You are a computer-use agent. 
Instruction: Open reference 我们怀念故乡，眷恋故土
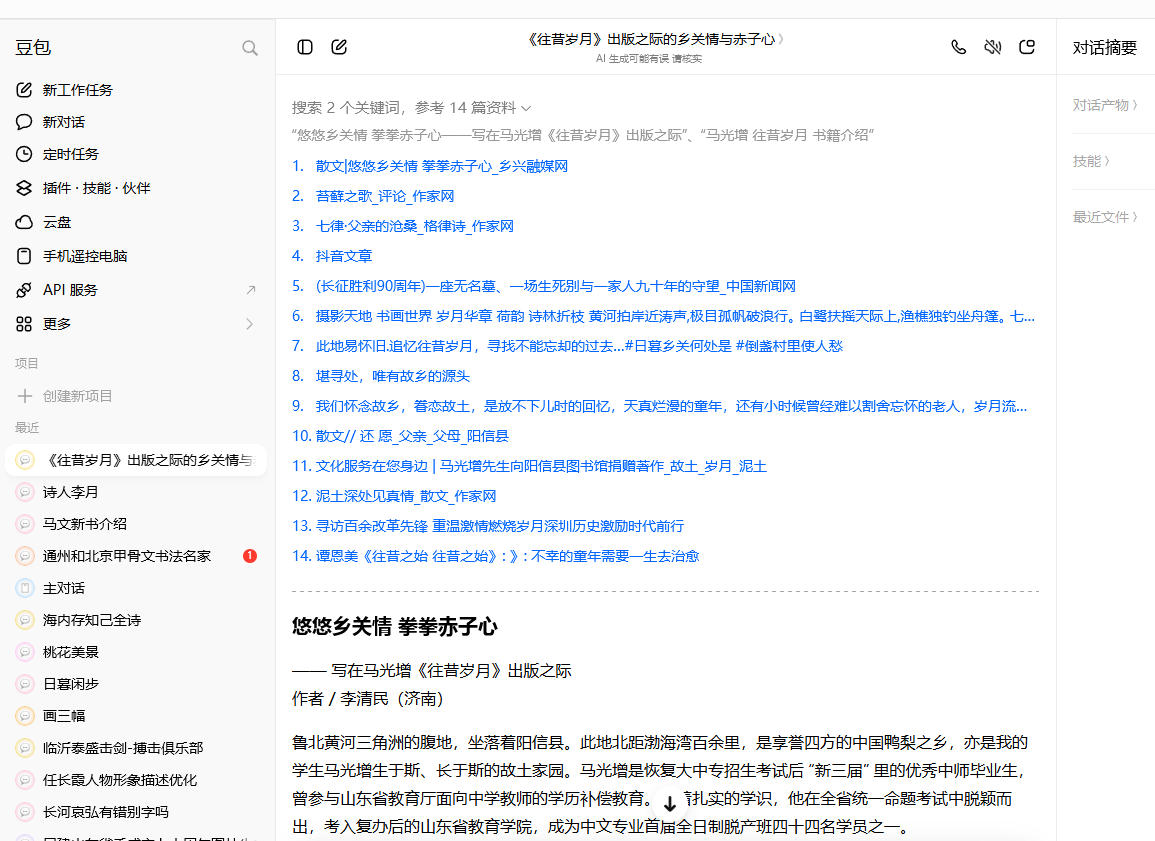671,406
